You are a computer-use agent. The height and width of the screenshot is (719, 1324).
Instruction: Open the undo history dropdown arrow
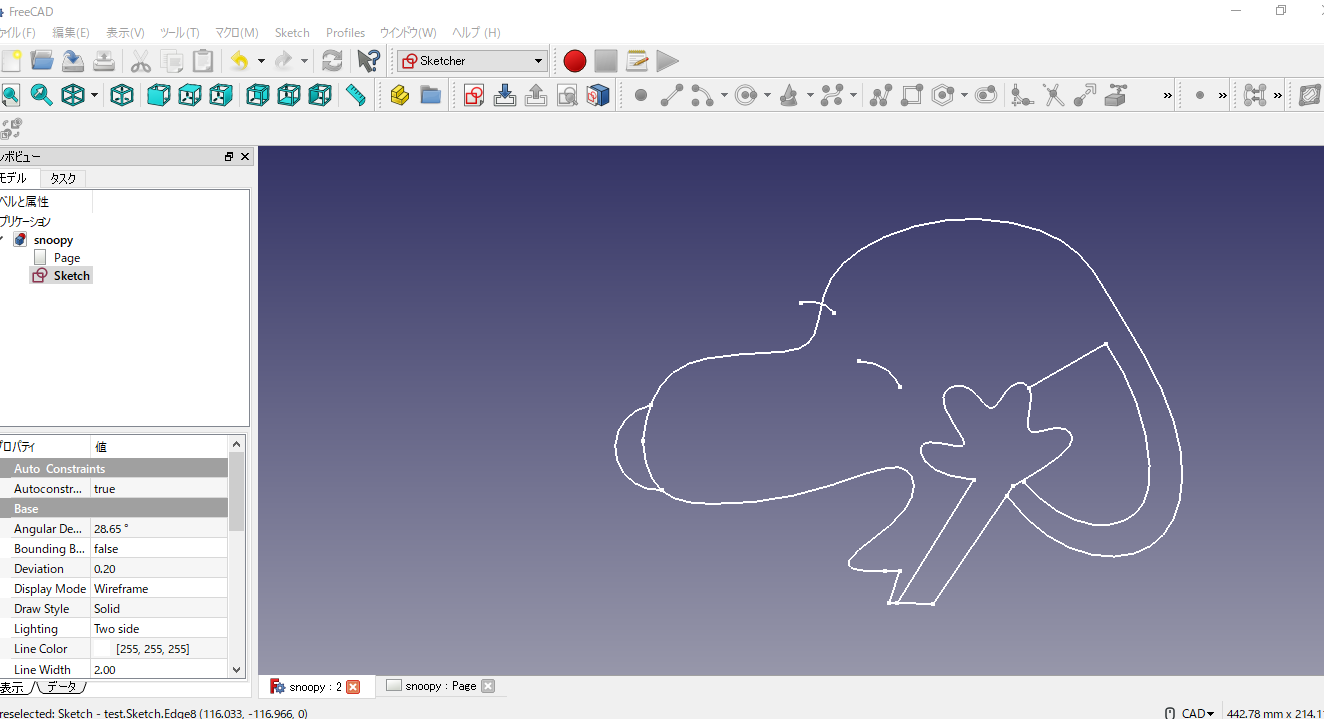point(261,61)
